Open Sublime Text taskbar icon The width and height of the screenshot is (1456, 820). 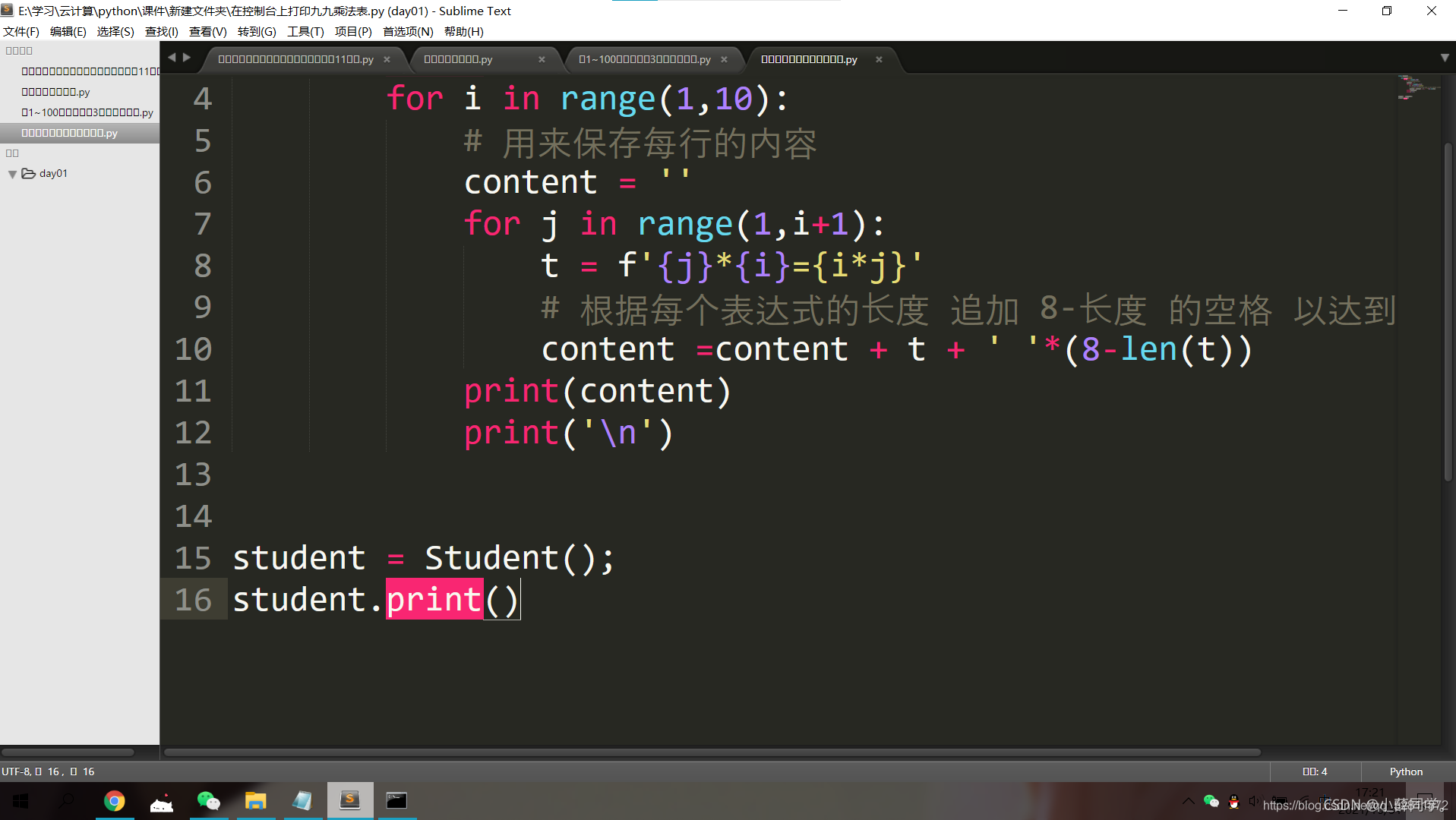[350, 800]
